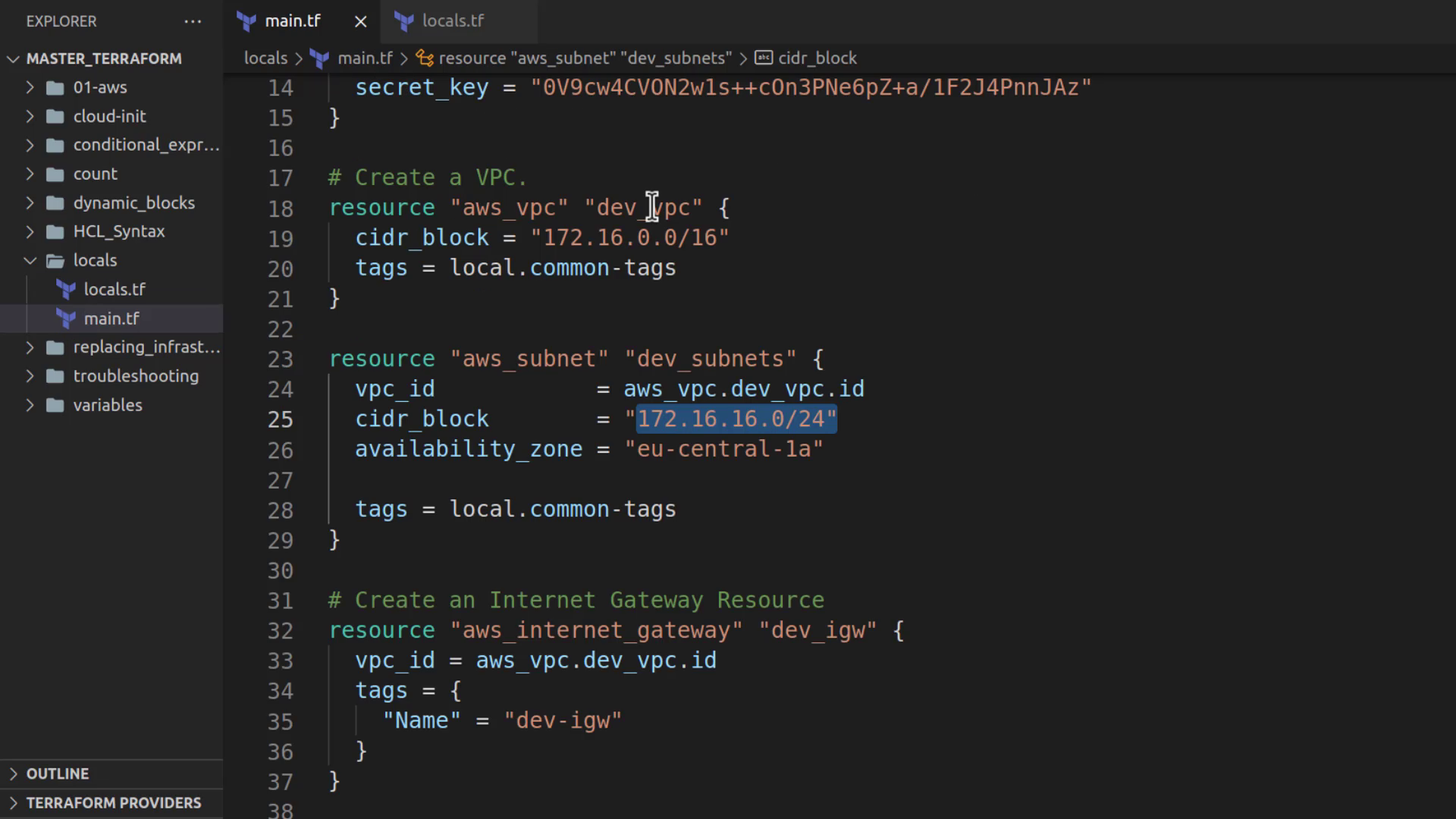Image resolution: width=1456 pixels, height=819 pixels.
Task: Click the "dev_subnets" resource name
Action: [x=711, y=359]
